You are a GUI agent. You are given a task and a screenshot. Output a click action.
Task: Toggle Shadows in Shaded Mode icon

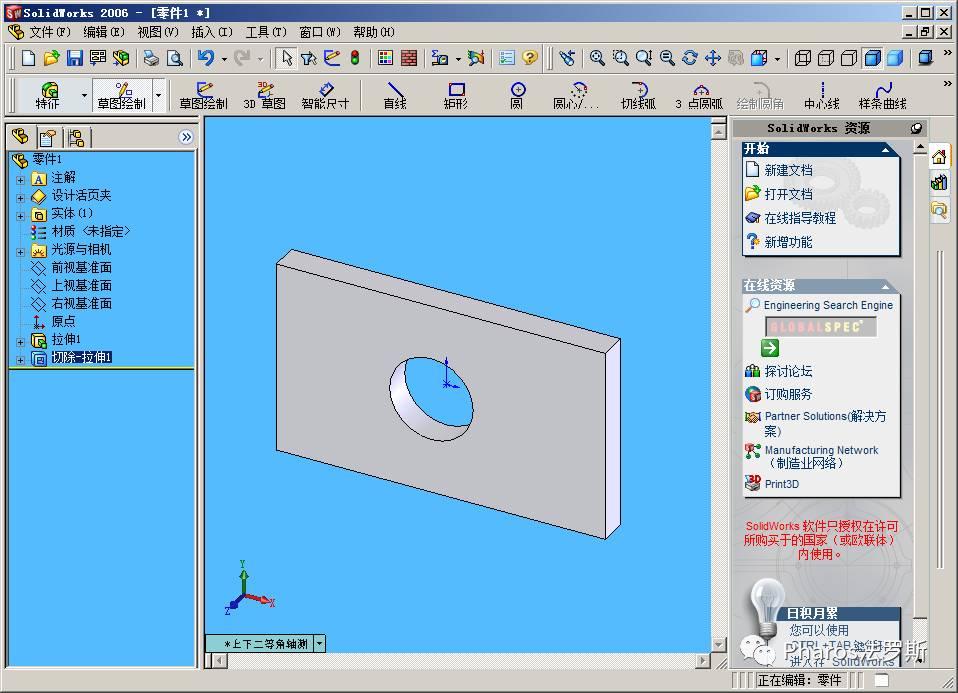(926, 58)
